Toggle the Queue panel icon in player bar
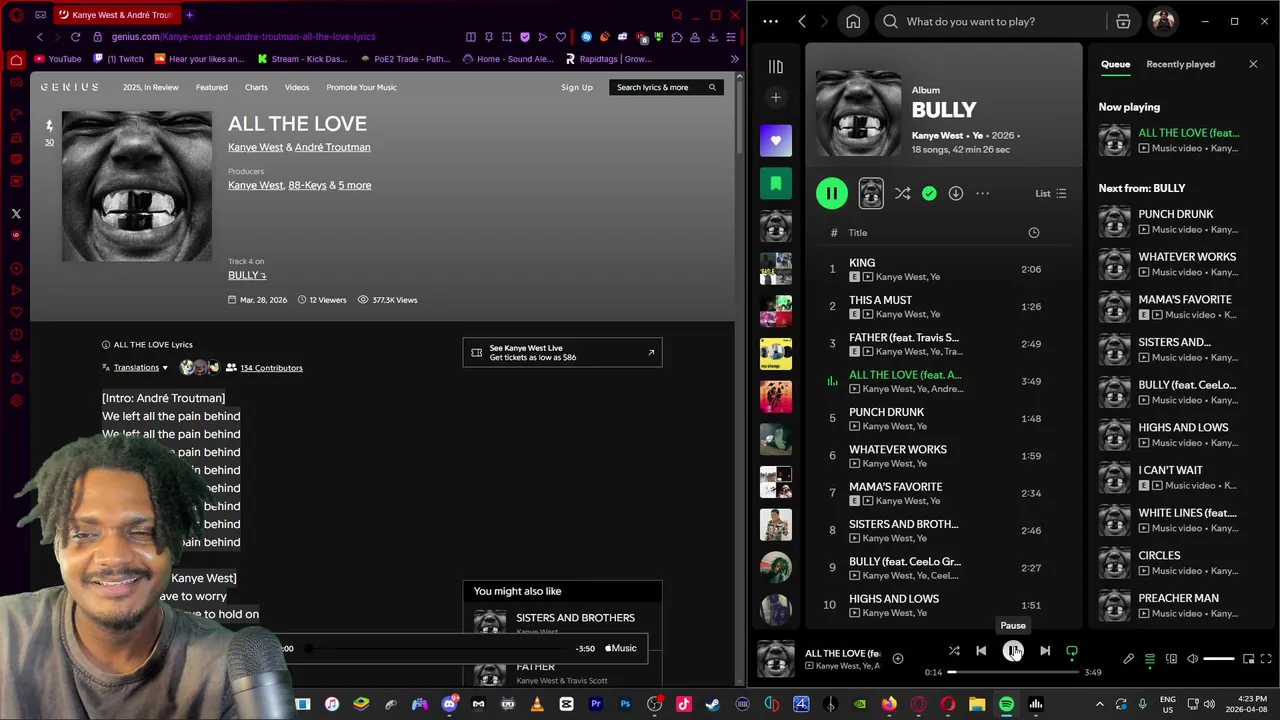 click(x=1150, y=659)
